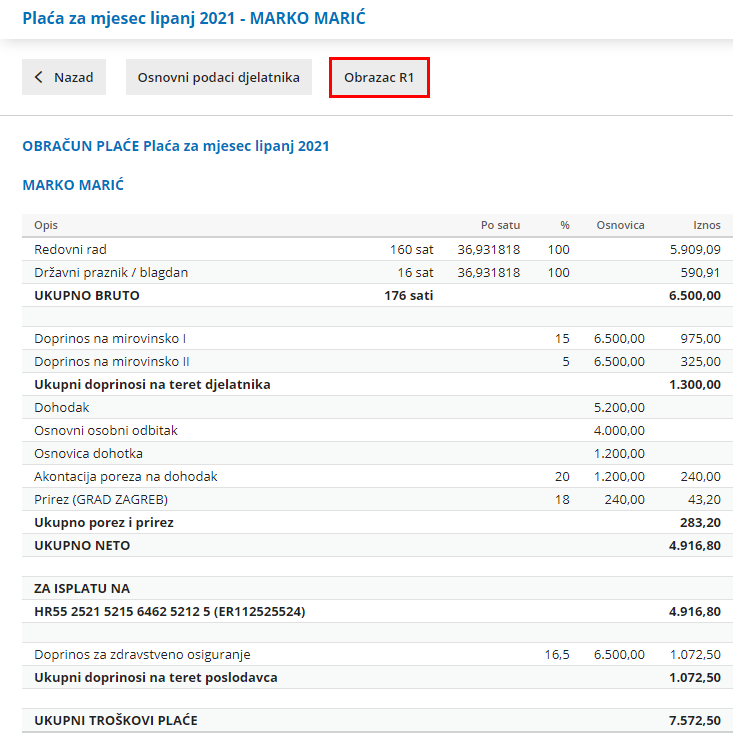
Task: Click the net amount 4.916,80 in UKUPNO NETO row
Action: [695, 545]
